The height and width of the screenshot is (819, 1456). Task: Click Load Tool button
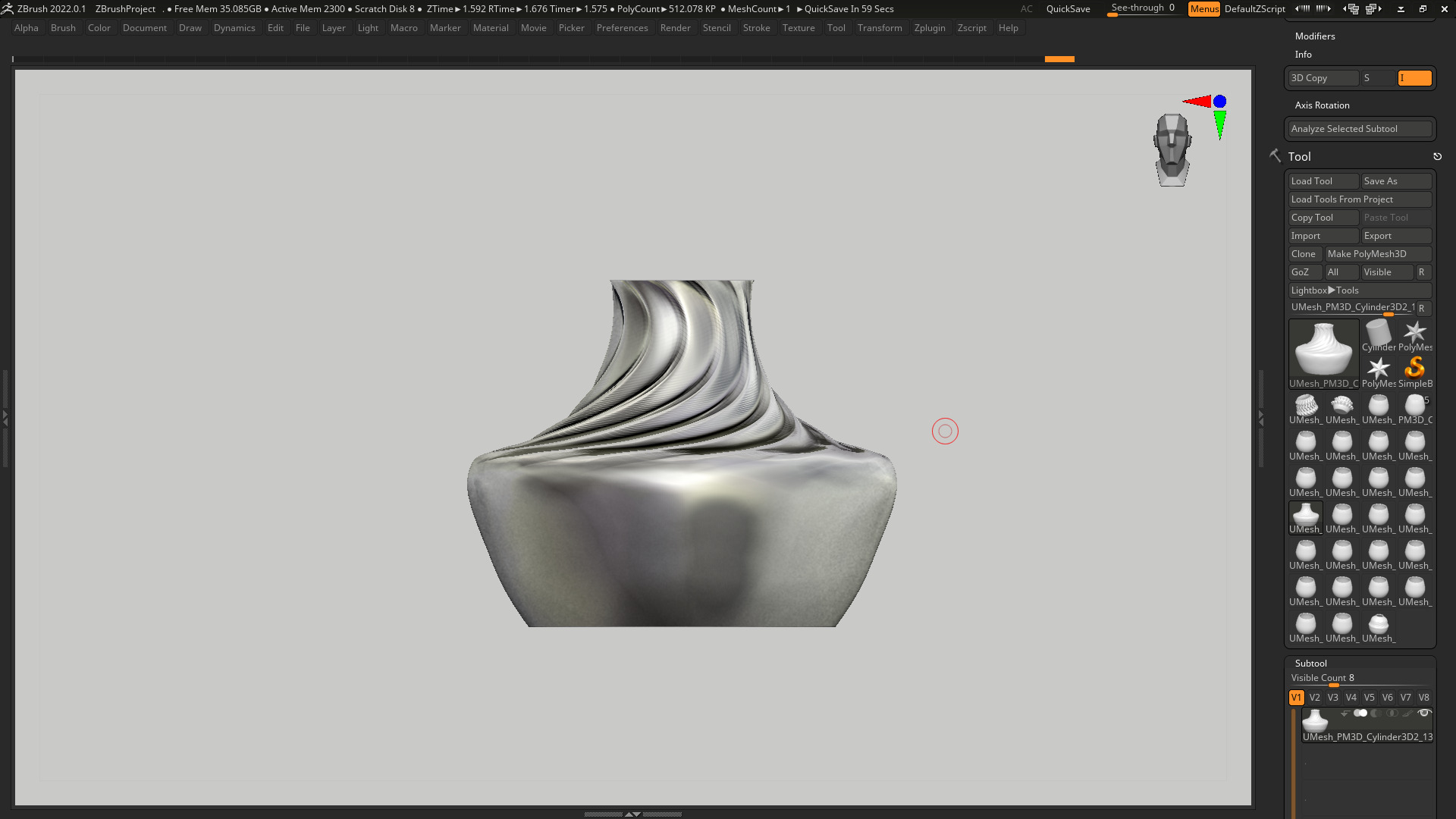(x=1323, y=181)
